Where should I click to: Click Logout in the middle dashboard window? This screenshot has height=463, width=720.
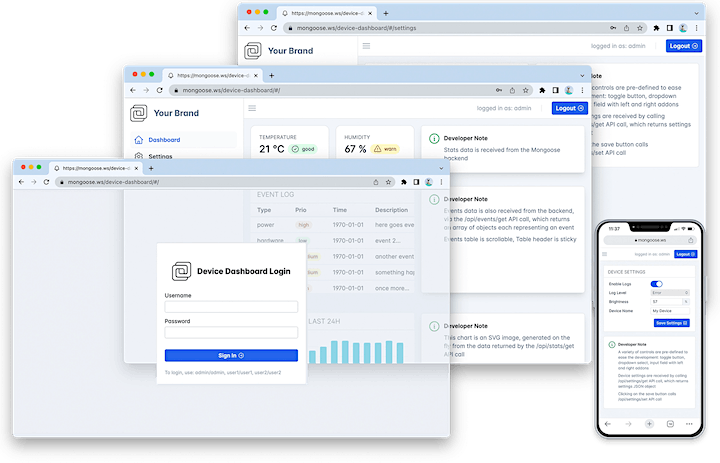tap(569, 108)
